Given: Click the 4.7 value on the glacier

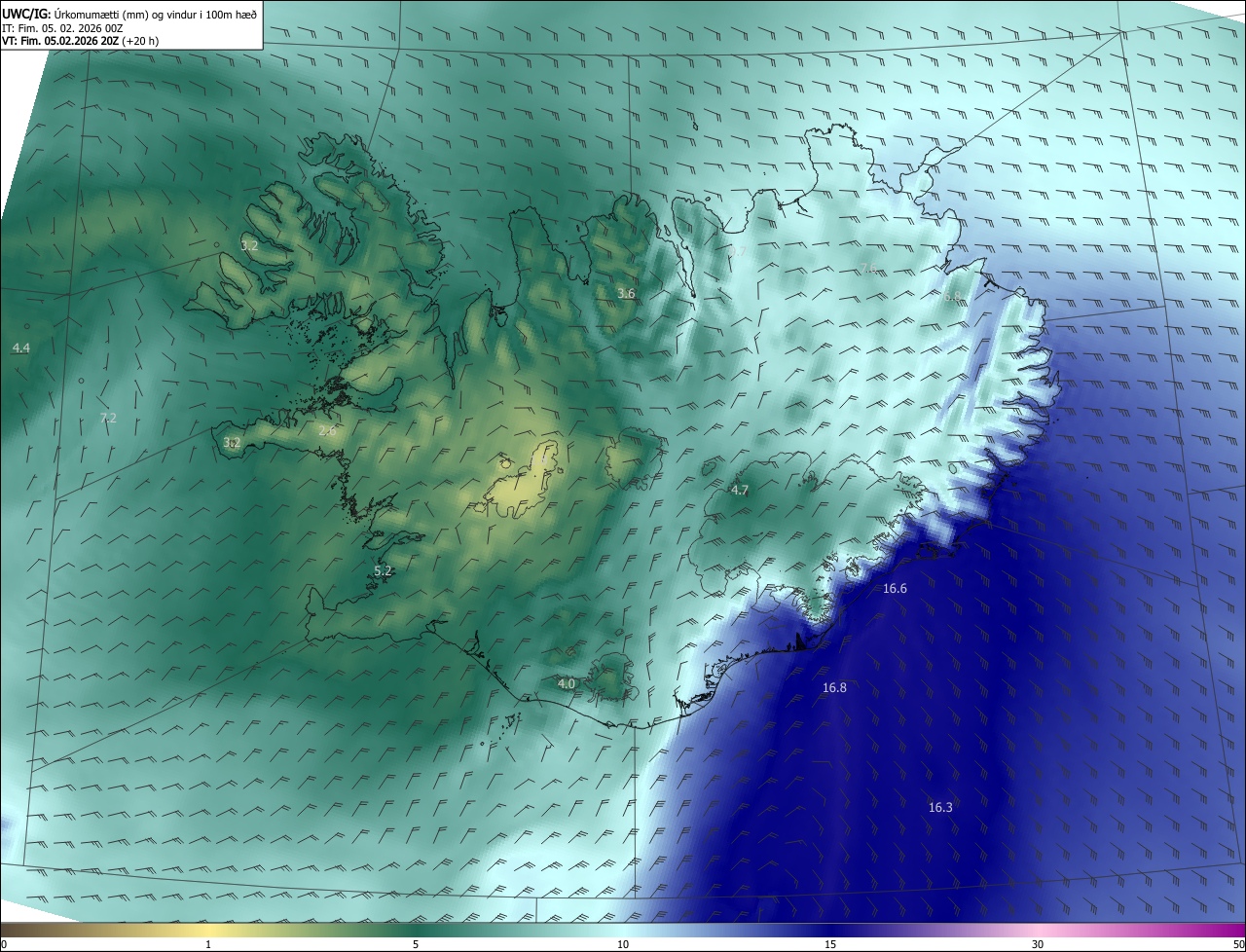Looking at the screenshot, I should click(x=739, y=490).
